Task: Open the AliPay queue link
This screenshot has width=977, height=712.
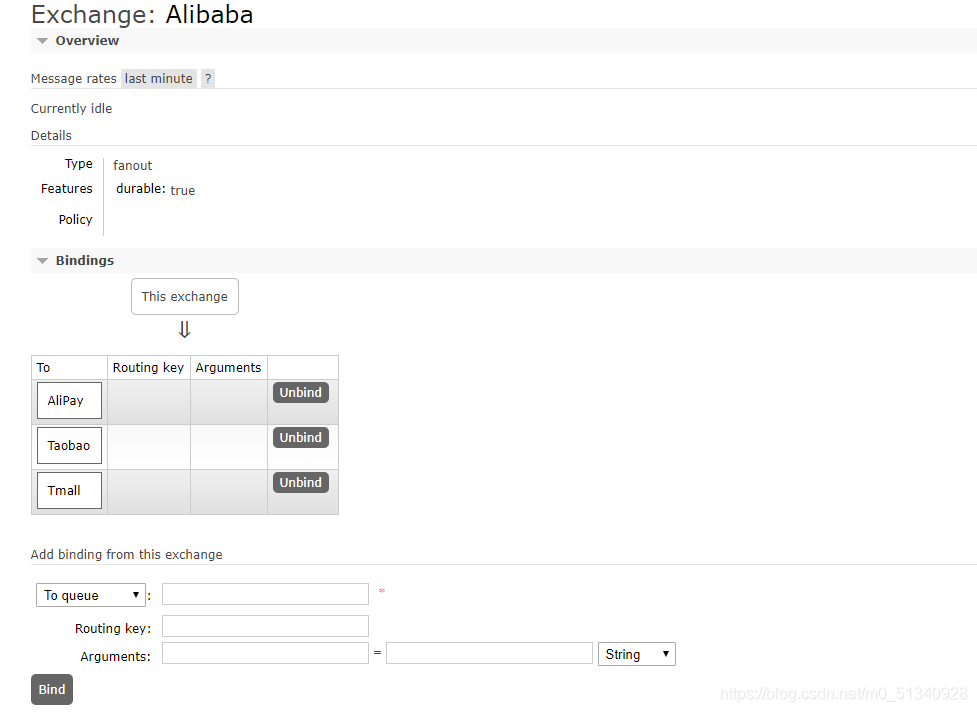Action: tap(69, 401)
